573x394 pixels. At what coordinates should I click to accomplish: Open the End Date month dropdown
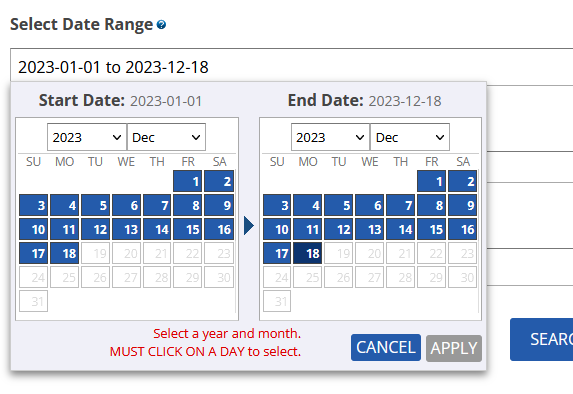(x=410, y=137)
